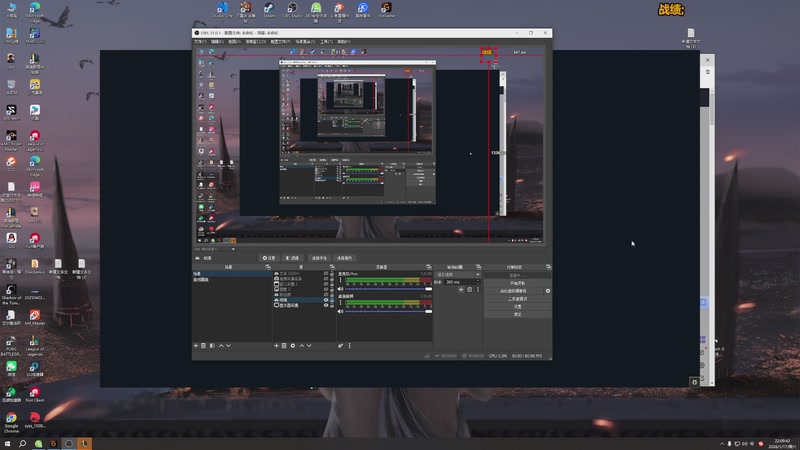This screenshot has width=800, height=450.
Task: Click Google Chrome desktop icon
Action: [11, 417]
